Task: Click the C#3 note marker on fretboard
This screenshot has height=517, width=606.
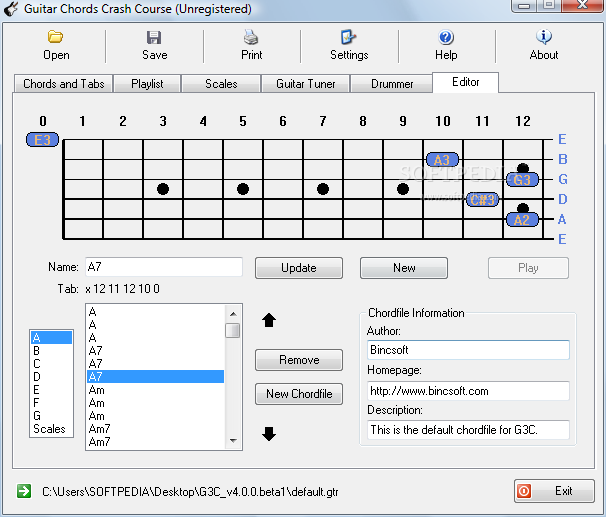Action: coord(482,199)
